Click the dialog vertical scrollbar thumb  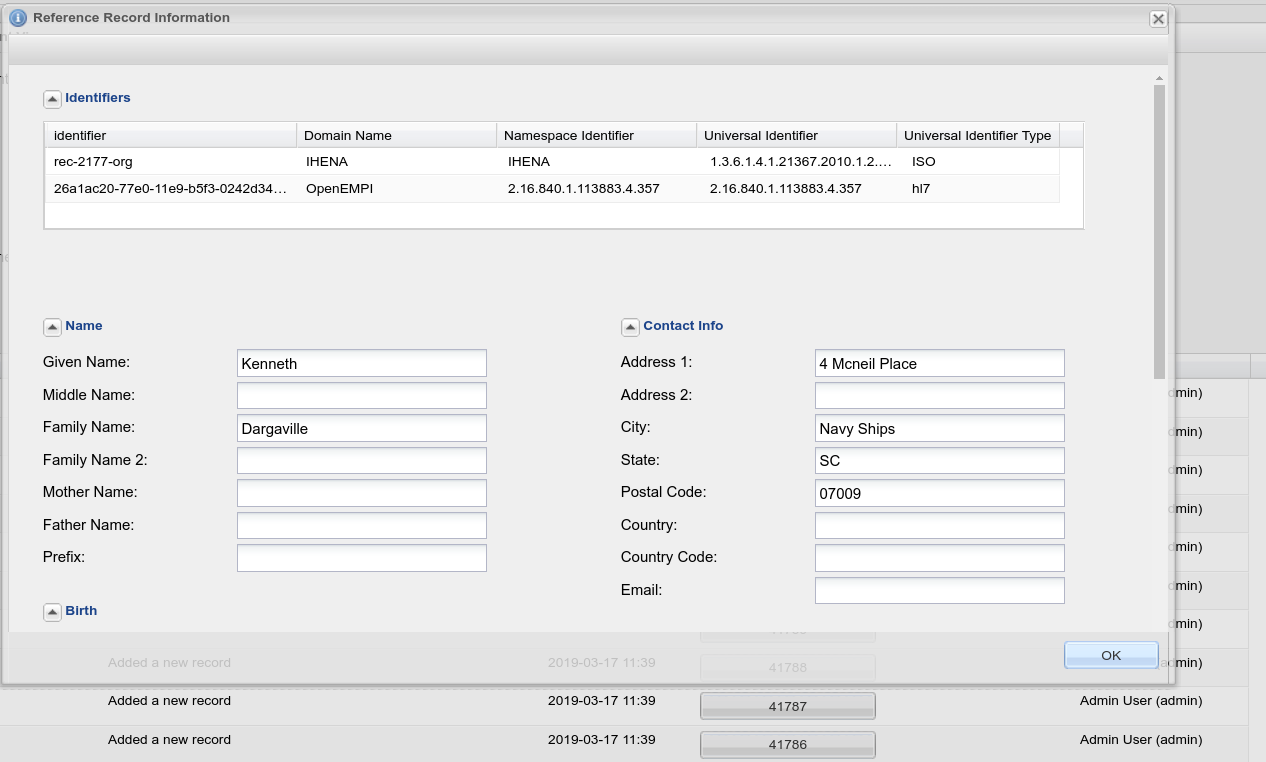(1160, 232)
